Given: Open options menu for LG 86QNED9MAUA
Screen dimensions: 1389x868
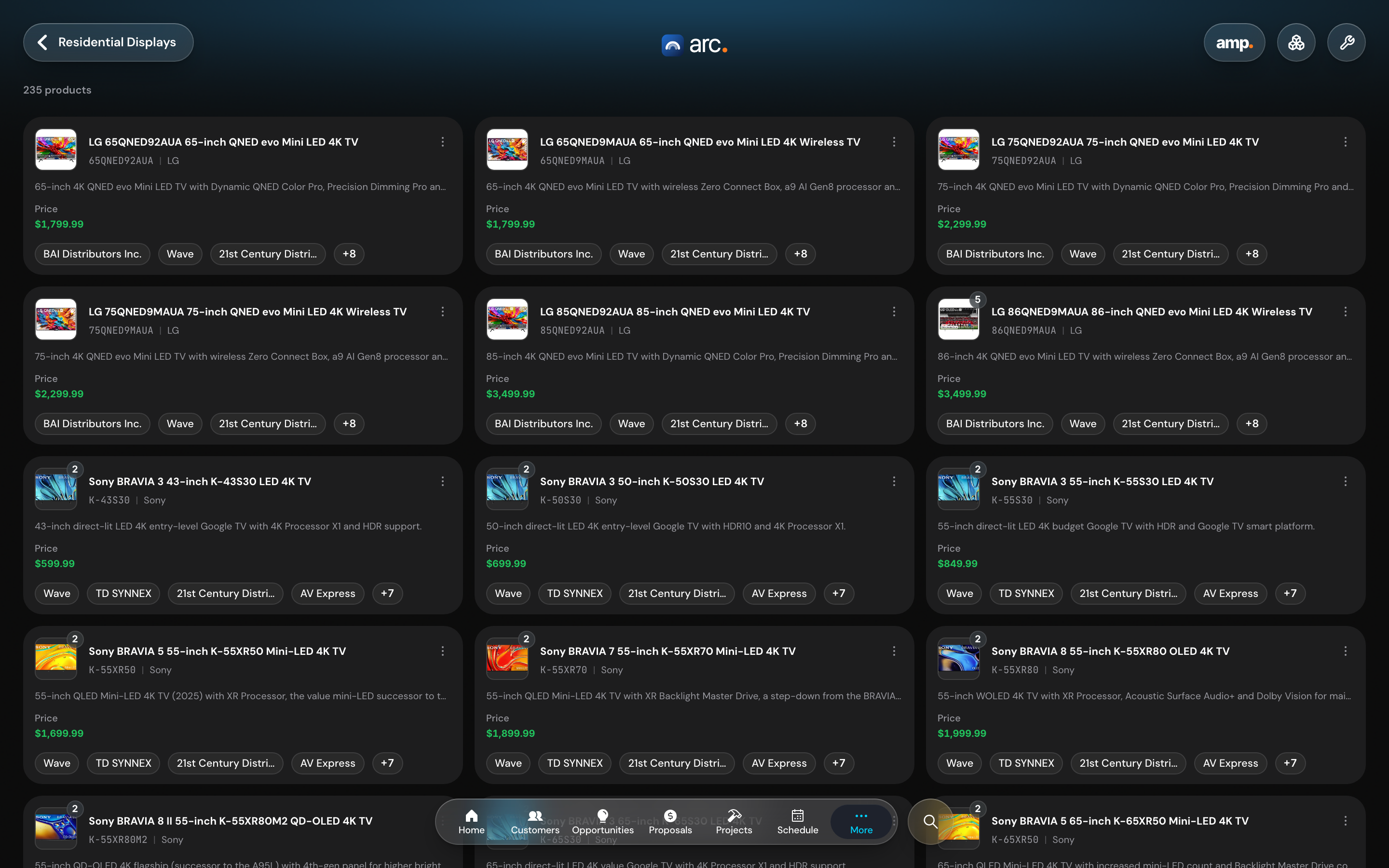Looking at the screenshot, I should click(x=1346, y=312).
